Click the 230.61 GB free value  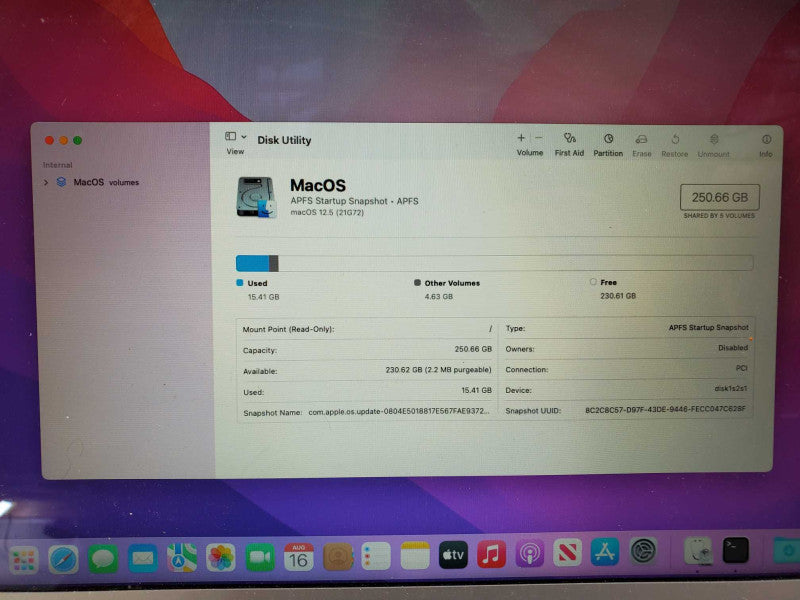pyautogui.click(x=618, y=295)
